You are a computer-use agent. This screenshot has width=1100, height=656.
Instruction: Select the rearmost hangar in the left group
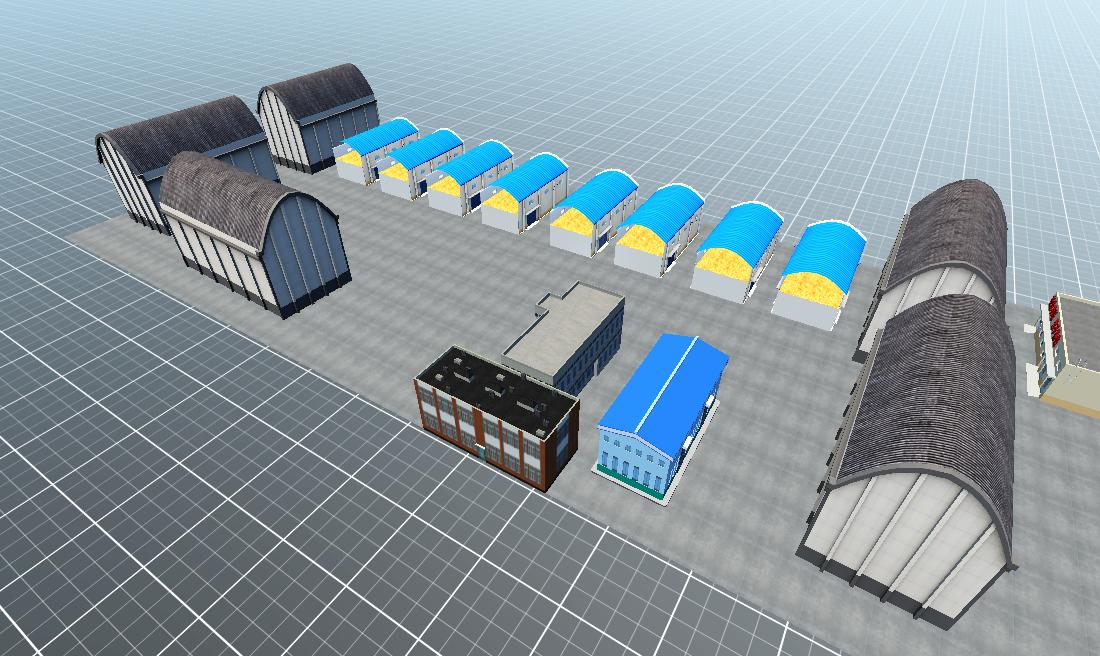coord(315,115)
